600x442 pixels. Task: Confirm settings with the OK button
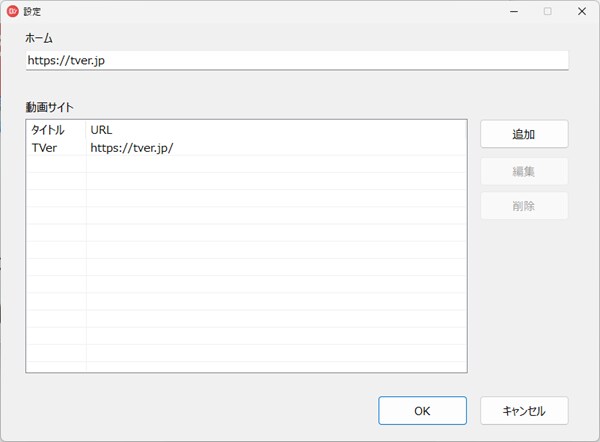coord(422,411)
